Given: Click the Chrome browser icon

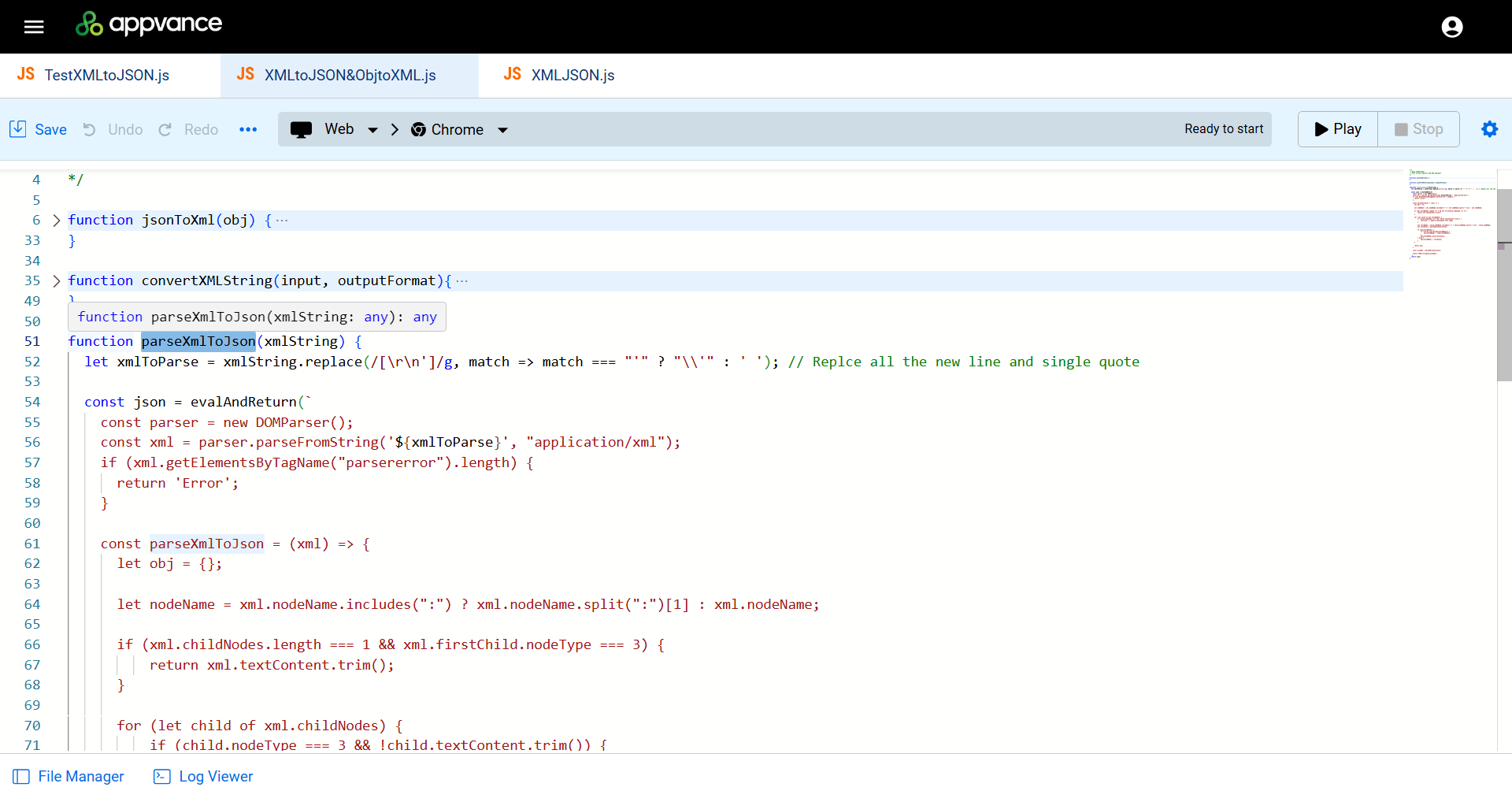Looking at the screenshot, I should coord(418,129).
